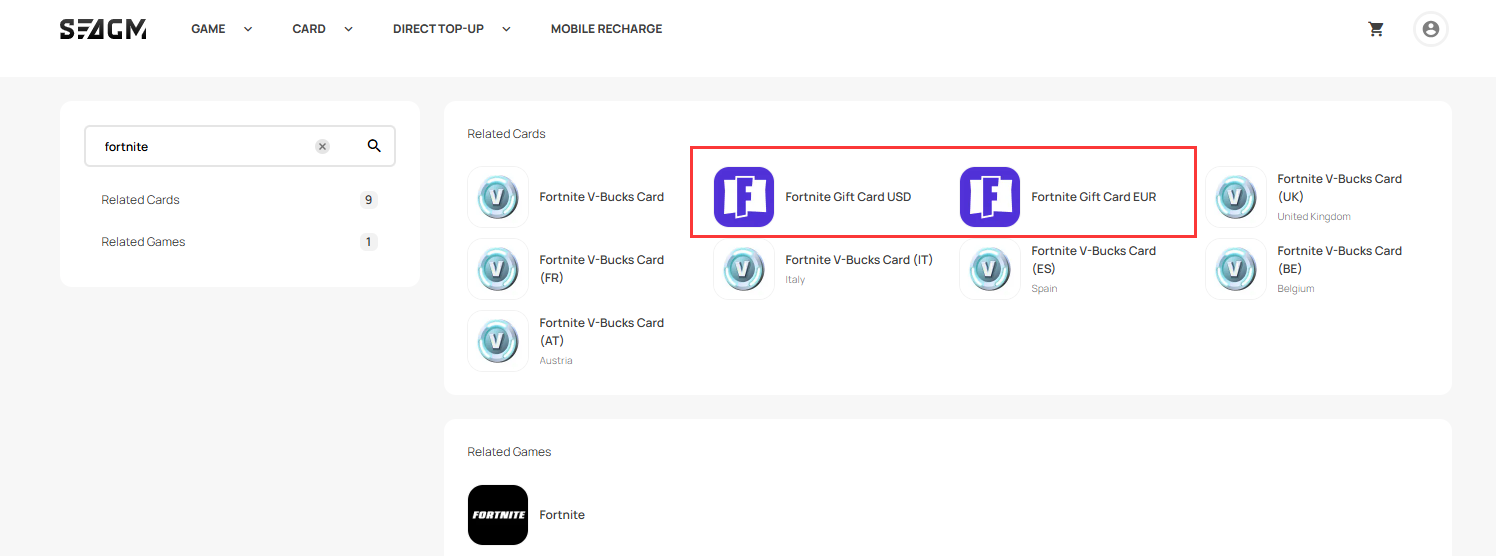
Task: Click the Fortnite Gift Card USD icon
Action: pyautogui.click(x=743, y=197)
